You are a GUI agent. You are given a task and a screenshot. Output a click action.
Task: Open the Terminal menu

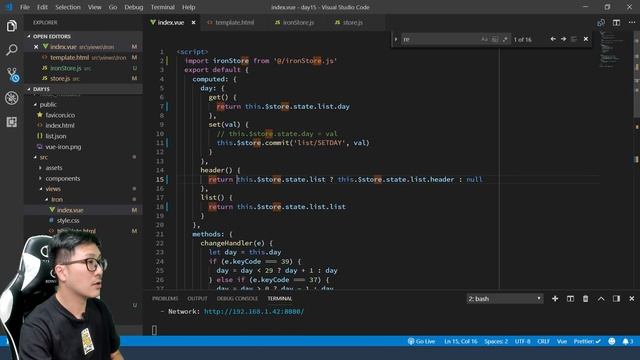[162, 7]
